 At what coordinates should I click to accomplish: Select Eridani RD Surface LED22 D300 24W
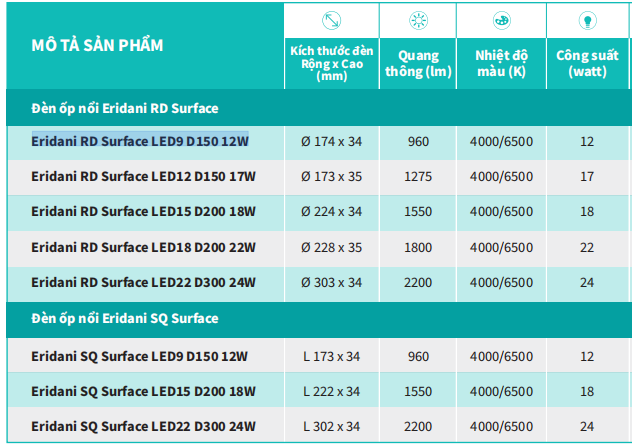click(143, 282)
